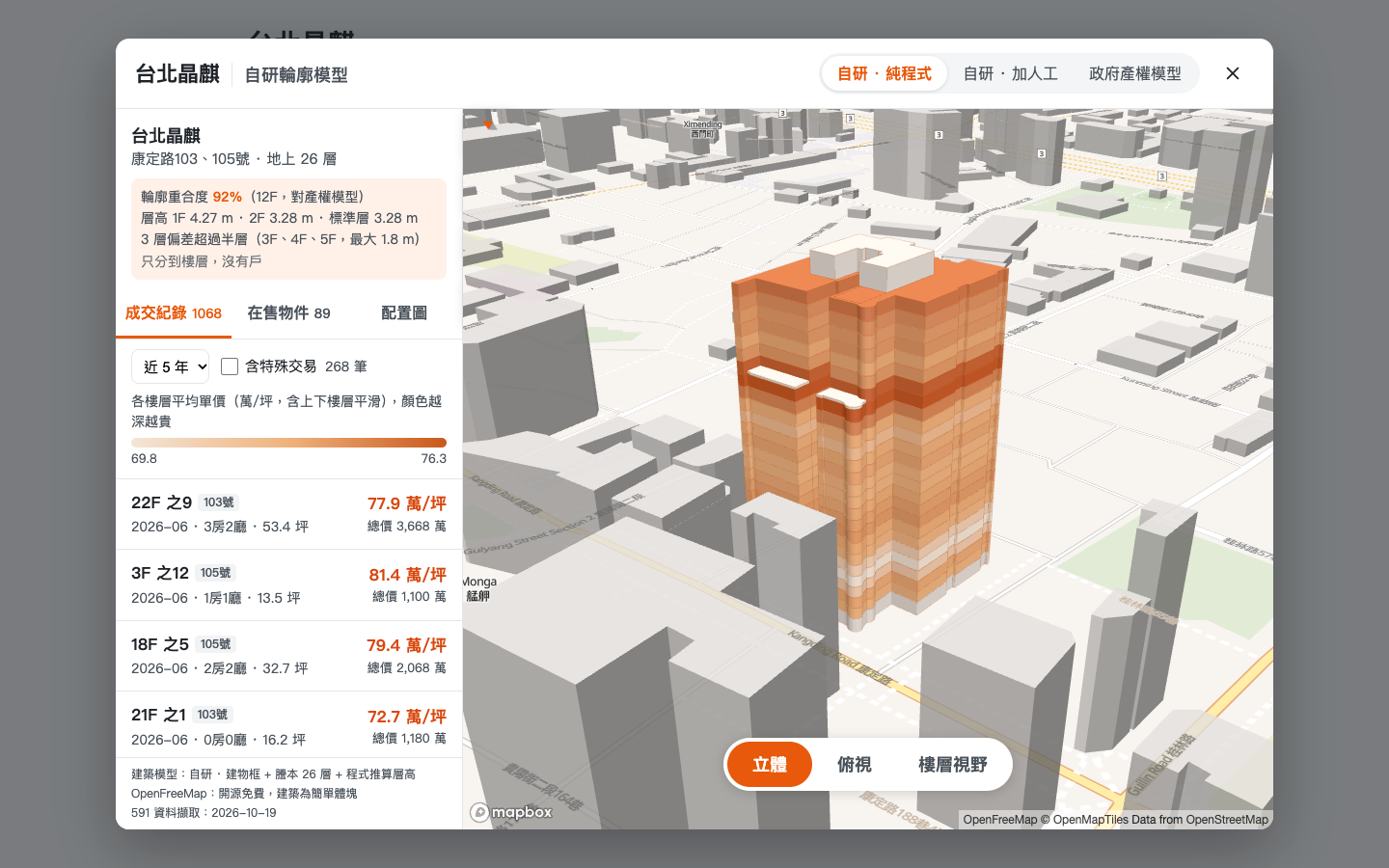Click the OpenStreetMap attribution link
Image resolution: width=1389 pixels, height=868 pixels.
coord(1227,820)
